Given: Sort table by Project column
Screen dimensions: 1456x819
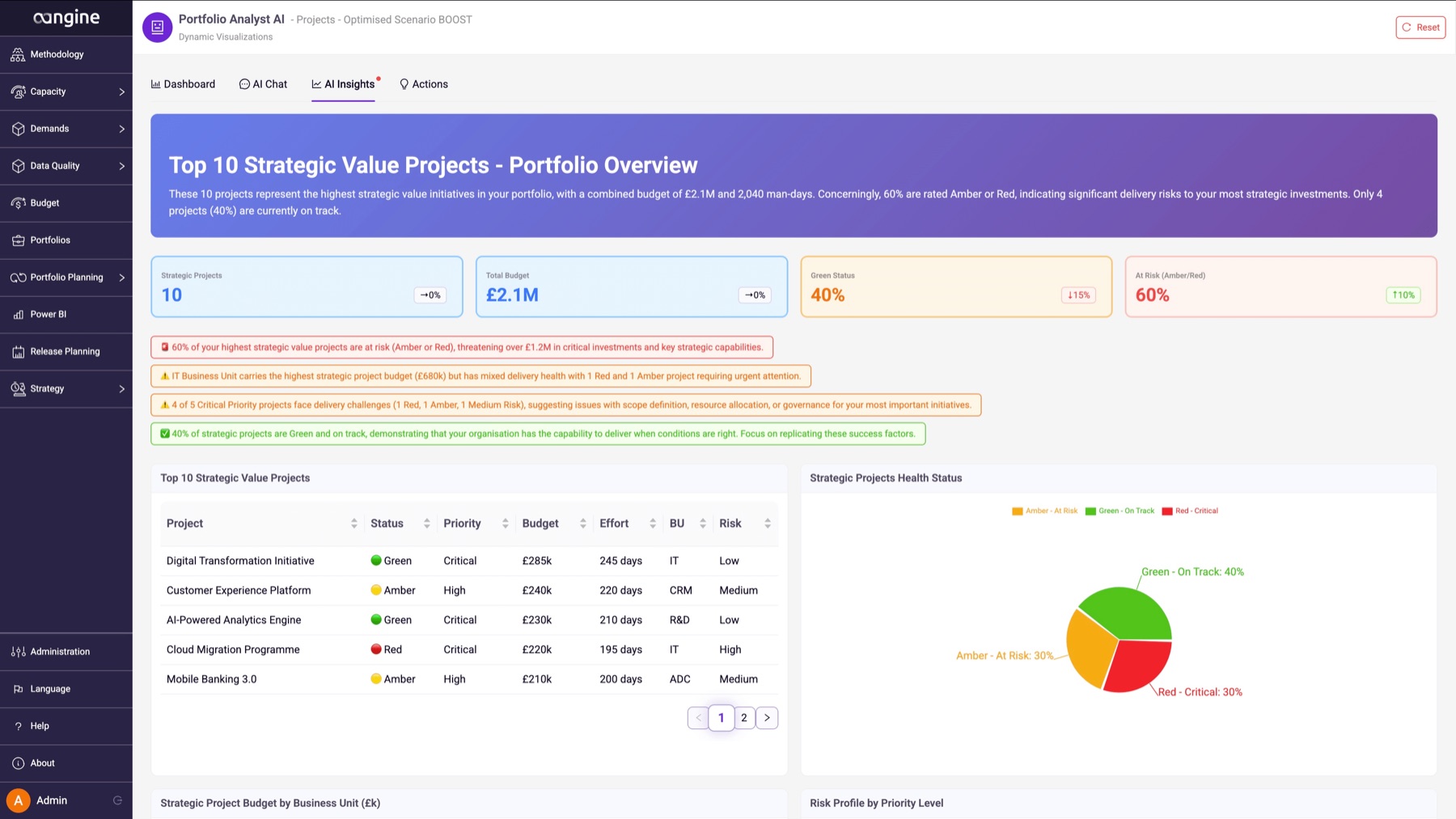Looking at the screenshot, I should click(x=353, y=524).
